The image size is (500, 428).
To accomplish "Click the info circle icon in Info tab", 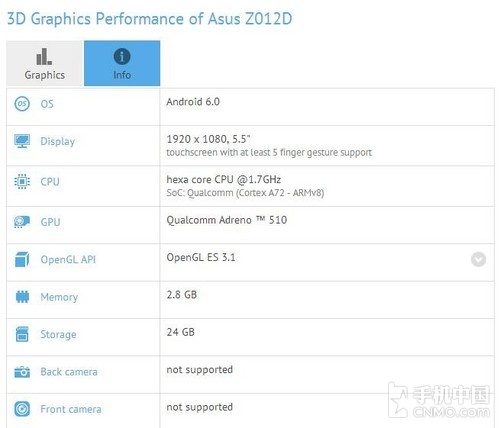I will point(122,56).
